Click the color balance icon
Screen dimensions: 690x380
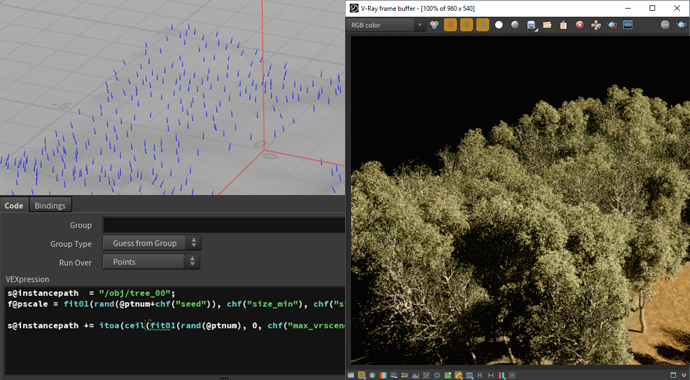pyautogui.click(x=405, y=375)
